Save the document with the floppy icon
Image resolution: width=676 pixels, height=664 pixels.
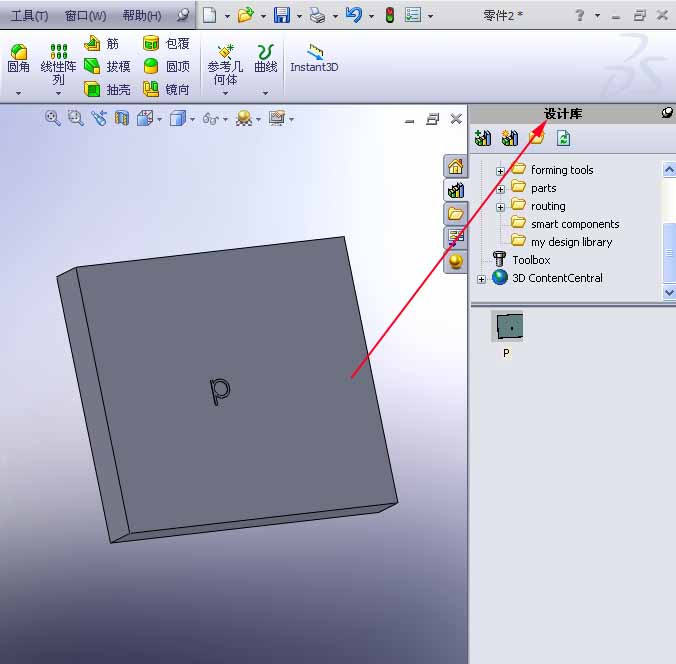[x=282, y=16]
